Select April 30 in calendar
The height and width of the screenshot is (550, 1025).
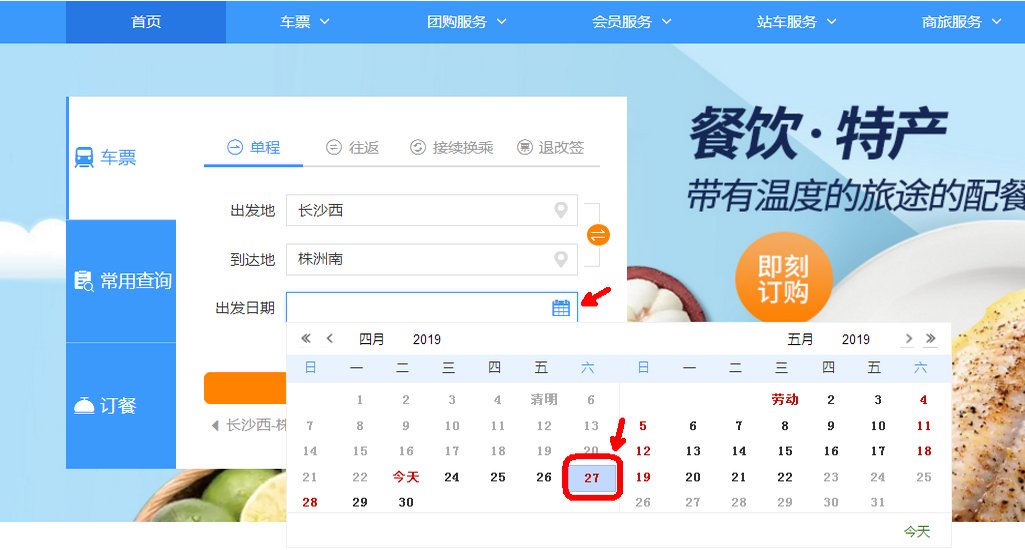pyautogui.click(x=406, y=502)
